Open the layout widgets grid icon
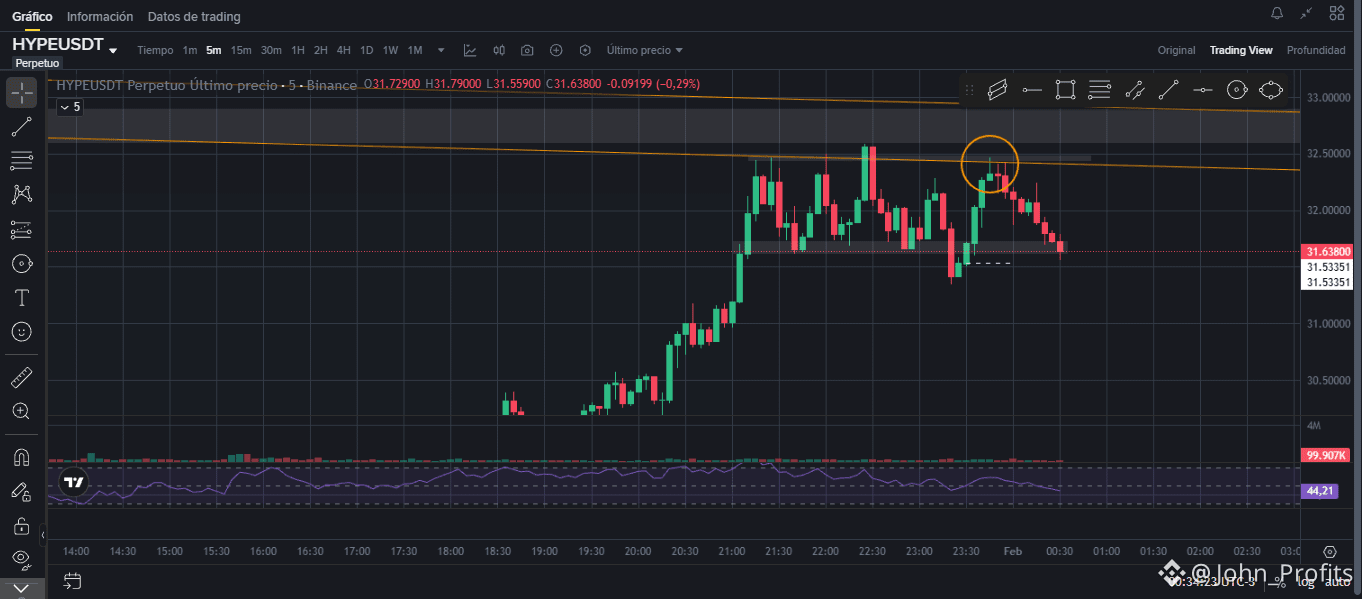The width and height of the screenshot is (1362, 599). 1337,13
